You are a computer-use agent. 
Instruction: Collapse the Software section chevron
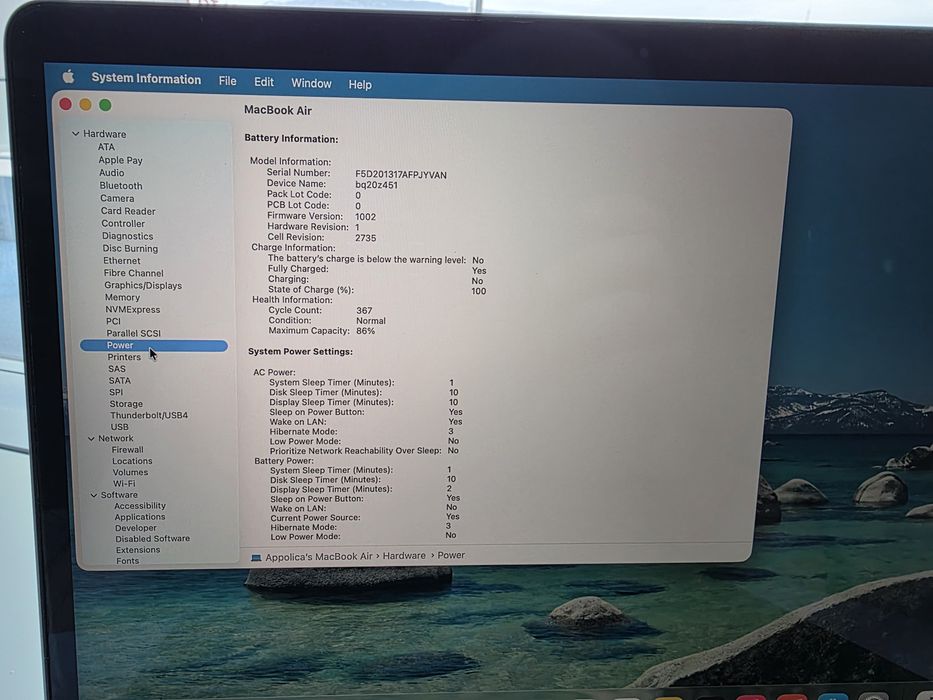pos(93,495)
